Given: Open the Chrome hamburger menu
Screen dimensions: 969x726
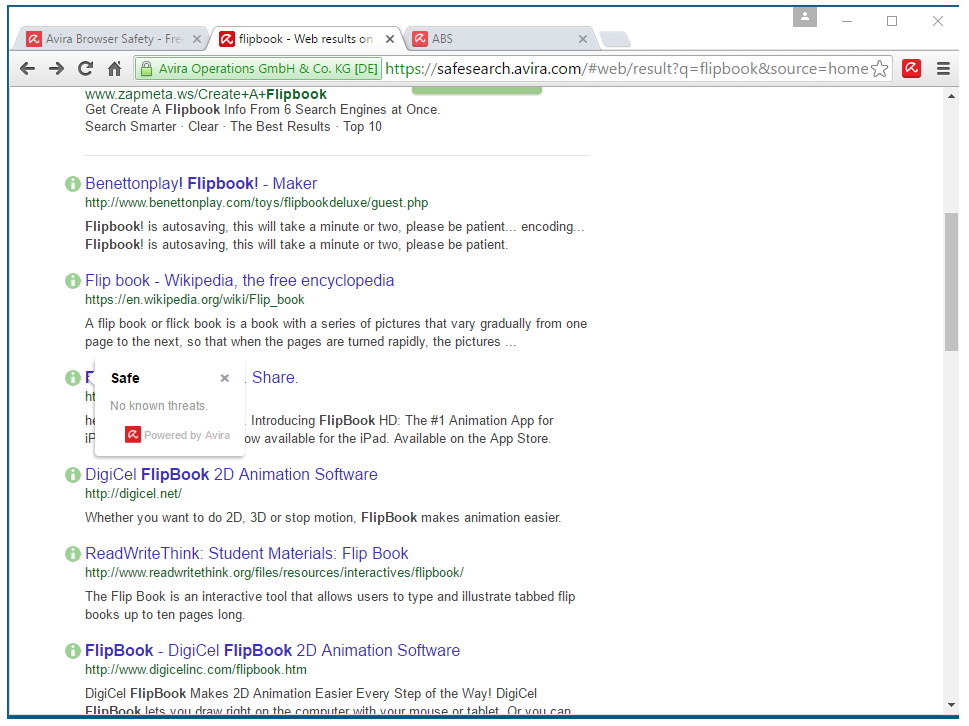Looking at the screenshot, I should [x=943, y=69].
